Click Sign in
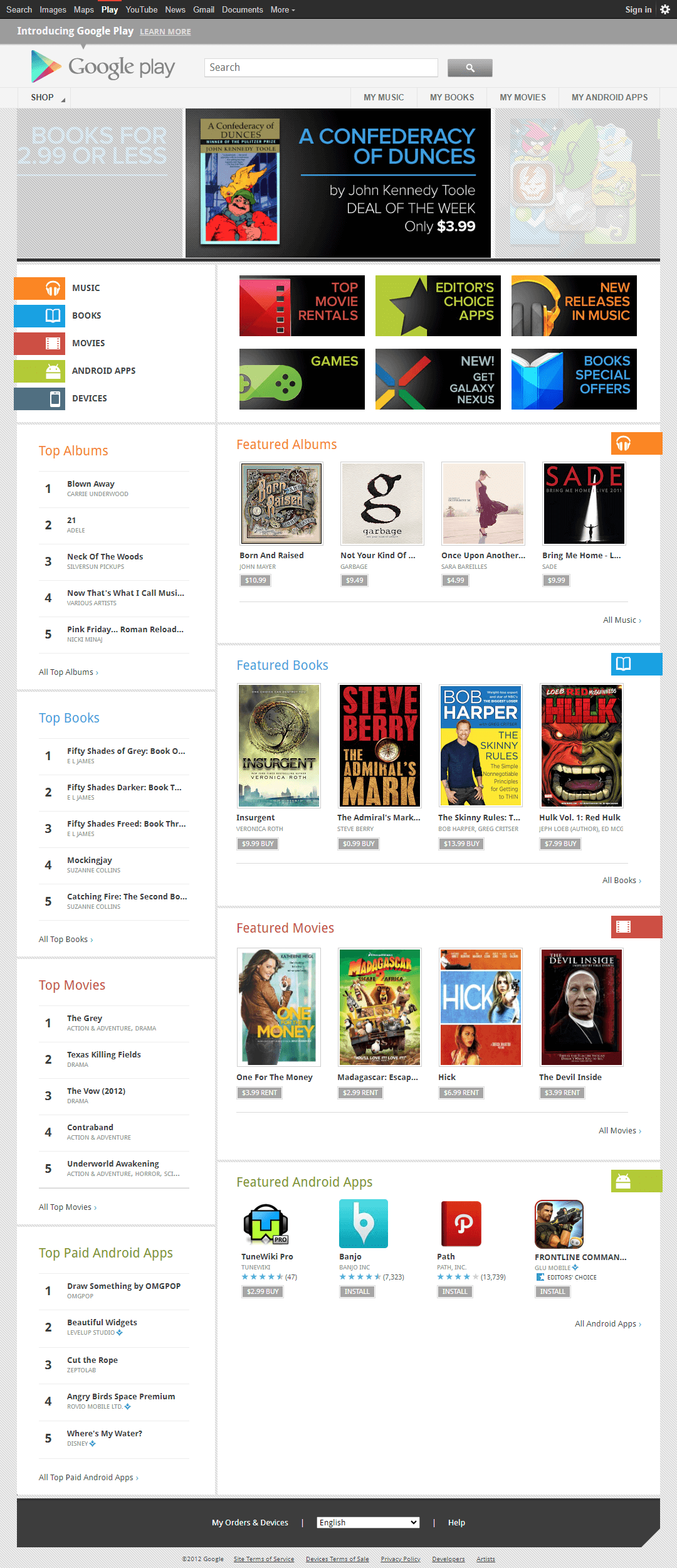This screenshot has height=1568, width=677. 638,9
